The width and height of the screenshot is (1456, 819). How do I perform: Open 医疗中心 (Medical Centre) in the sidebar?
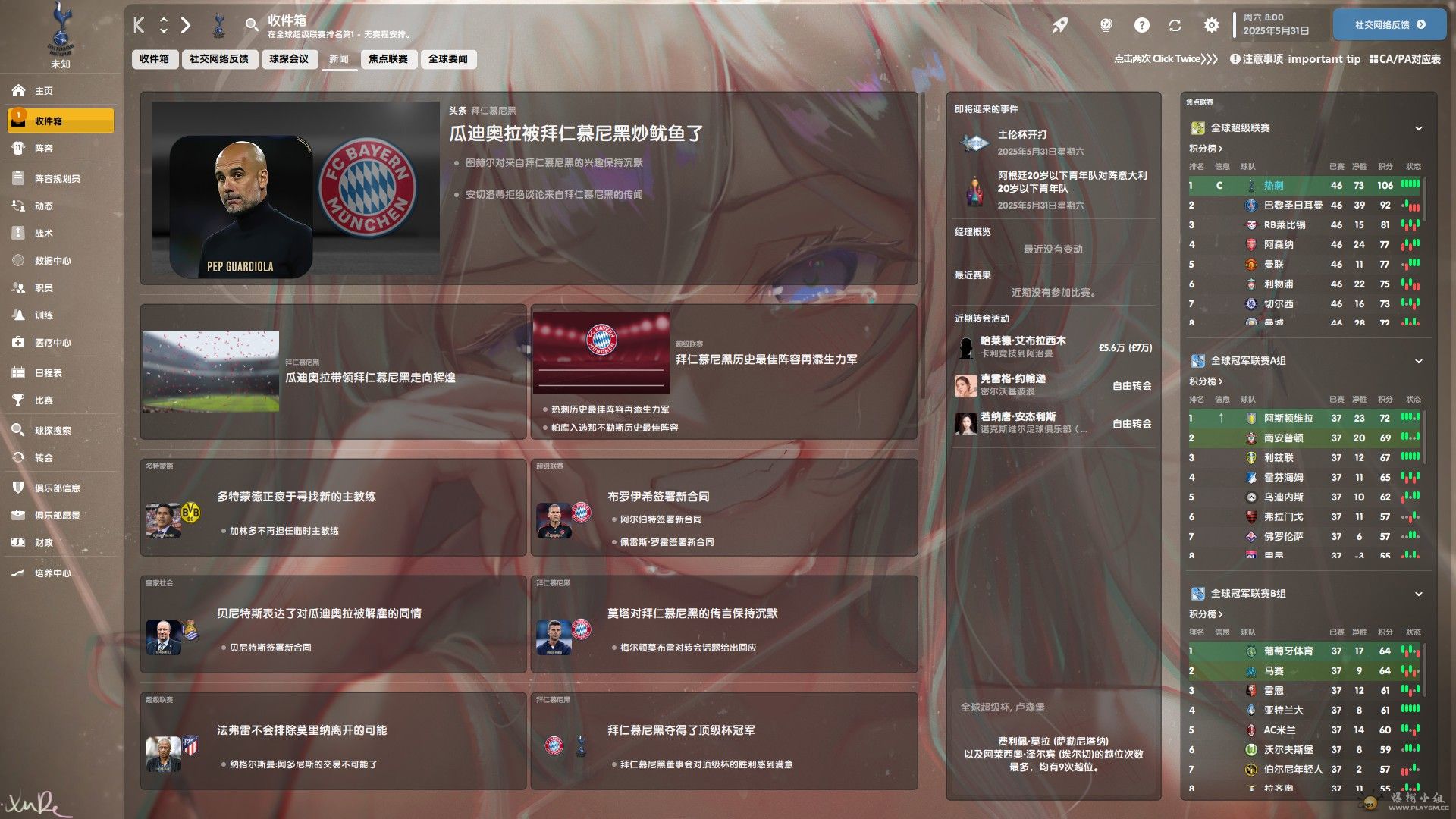tap(52, 343)
